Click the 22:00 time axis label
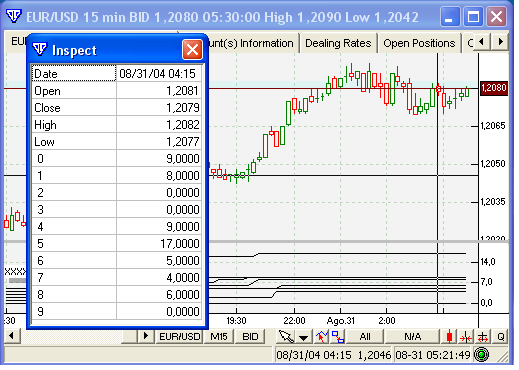The image size is (519, 370). 294,321
